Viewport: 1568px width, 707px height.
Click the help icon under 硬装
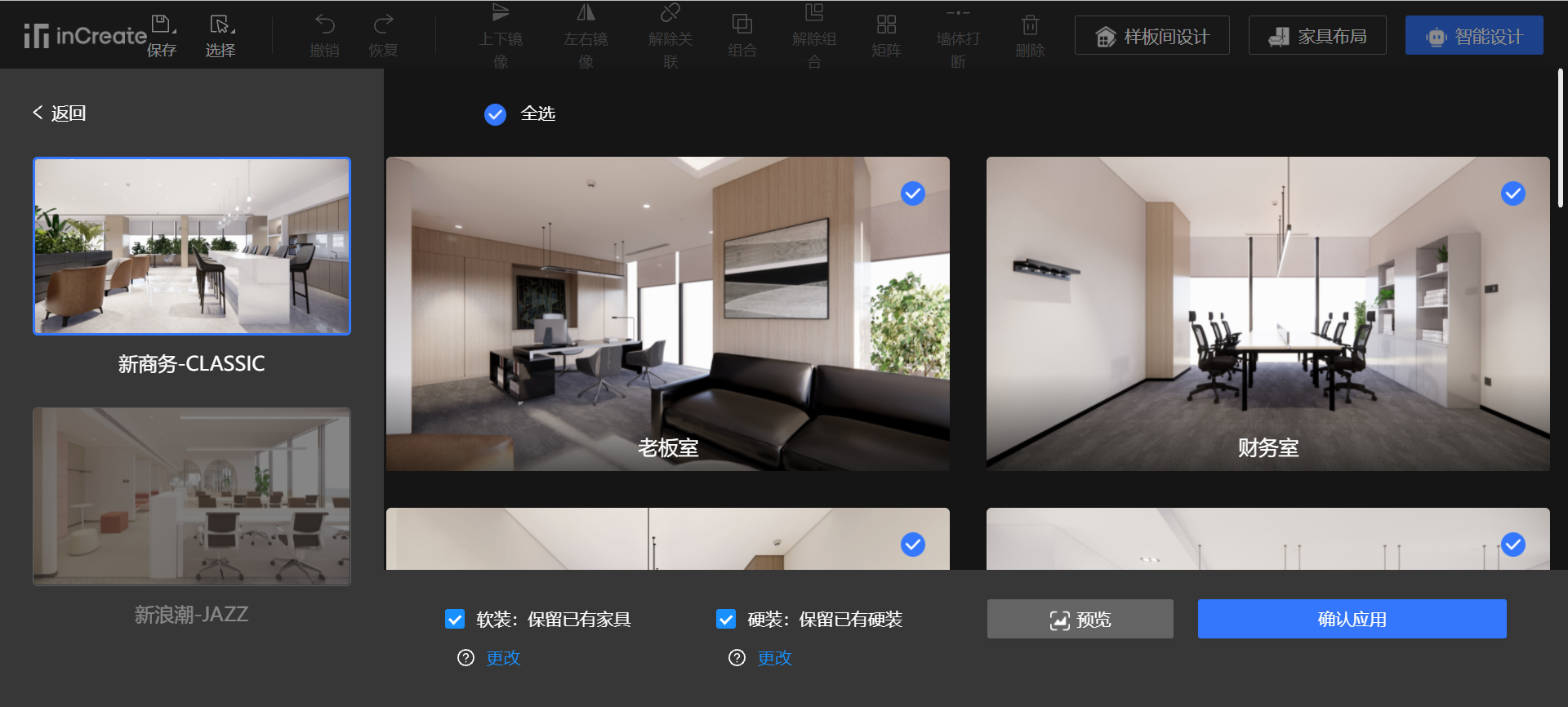(x=737, y=658)
